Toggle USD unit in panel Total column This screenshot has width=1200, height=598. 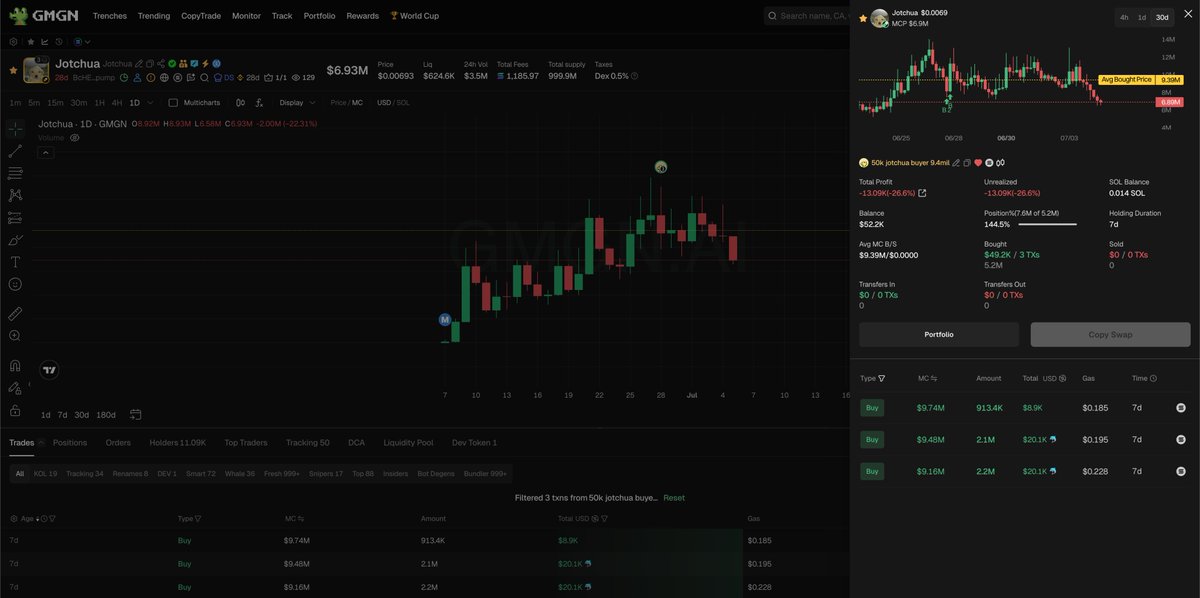[1062, 378]
